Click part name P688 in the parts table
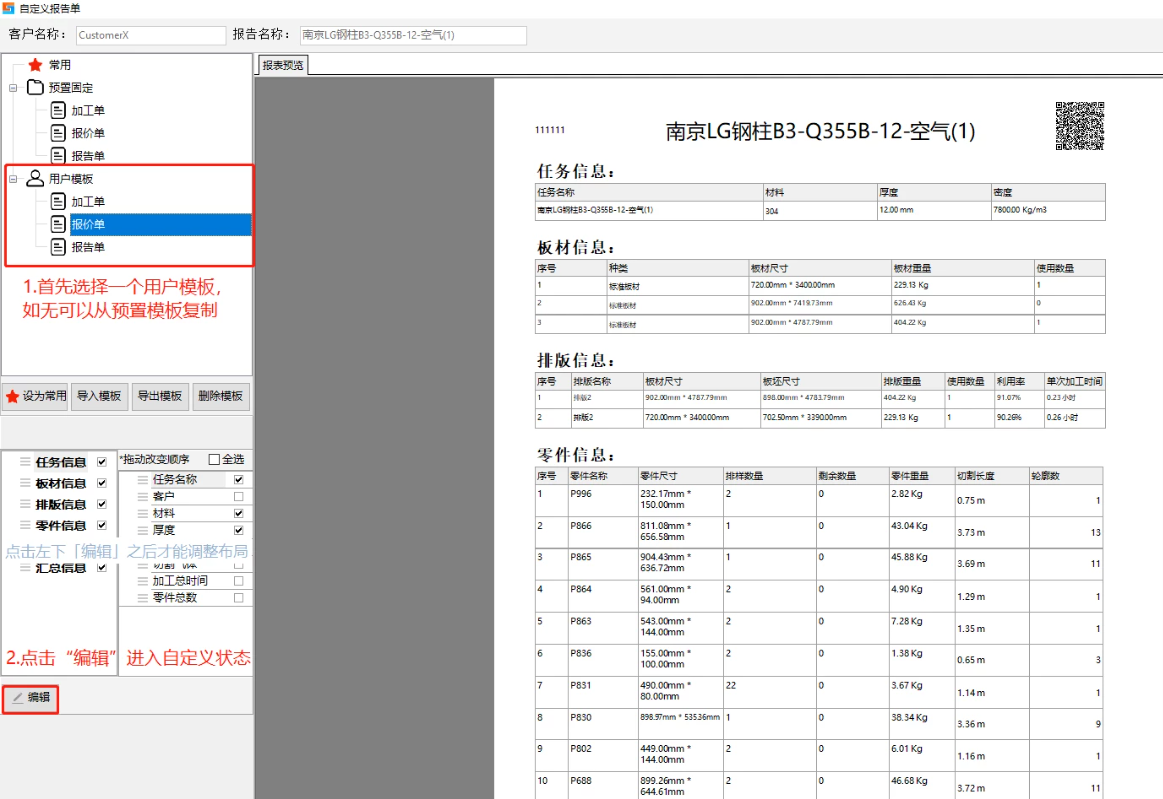Image resolution: width=1163 pixels, height=799 pixels. 581,781
